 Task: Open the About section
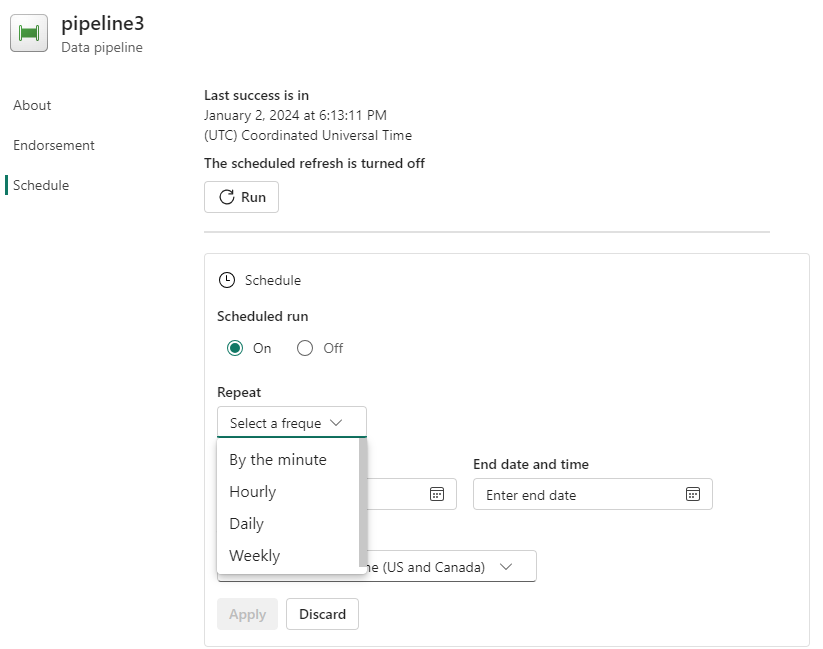[x=32, y=105]
